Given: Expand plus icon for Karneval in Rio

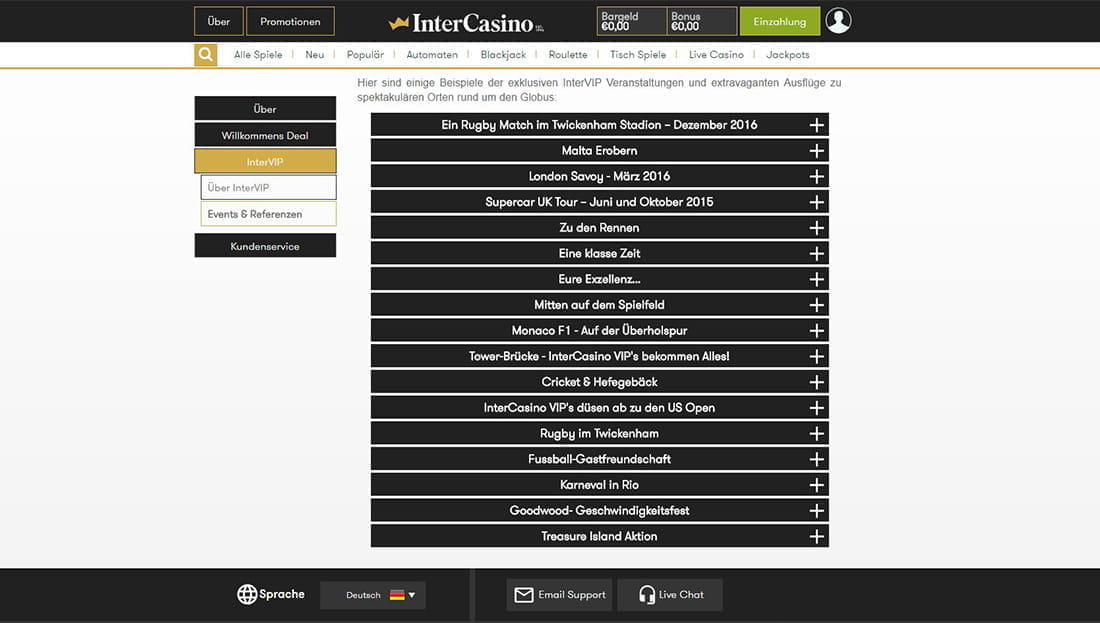Looking at the screenshot, I should (816, 485).
